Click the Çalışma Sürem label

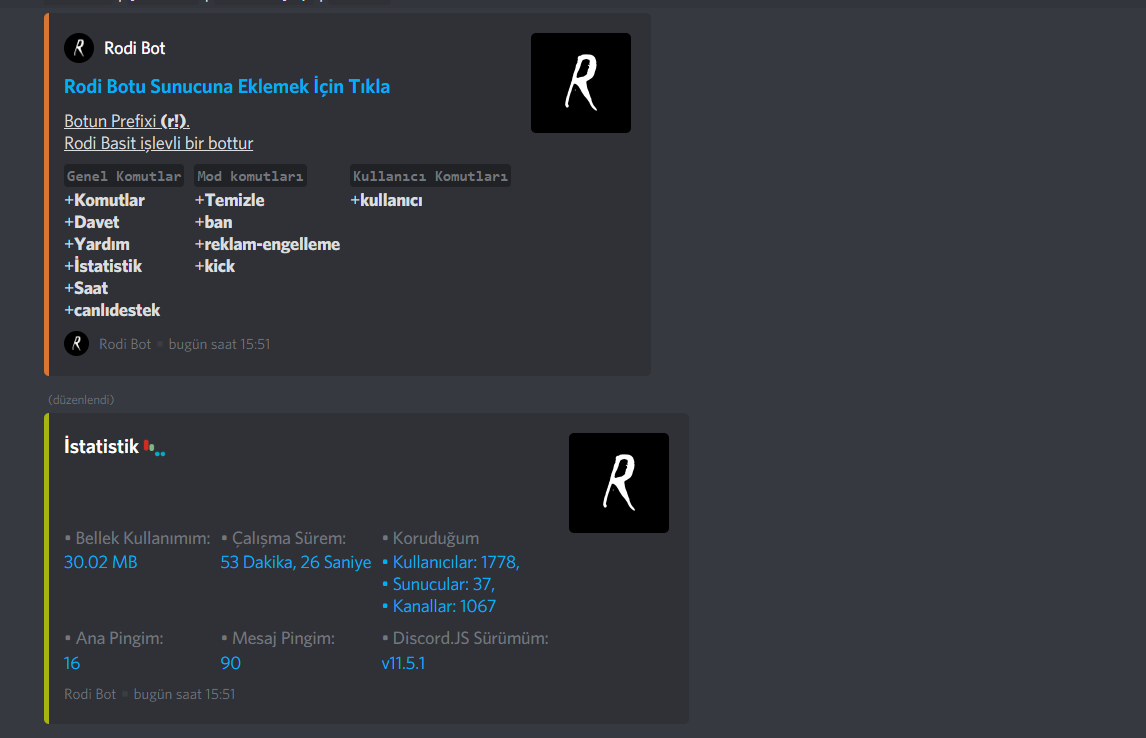tap(284, 539)
